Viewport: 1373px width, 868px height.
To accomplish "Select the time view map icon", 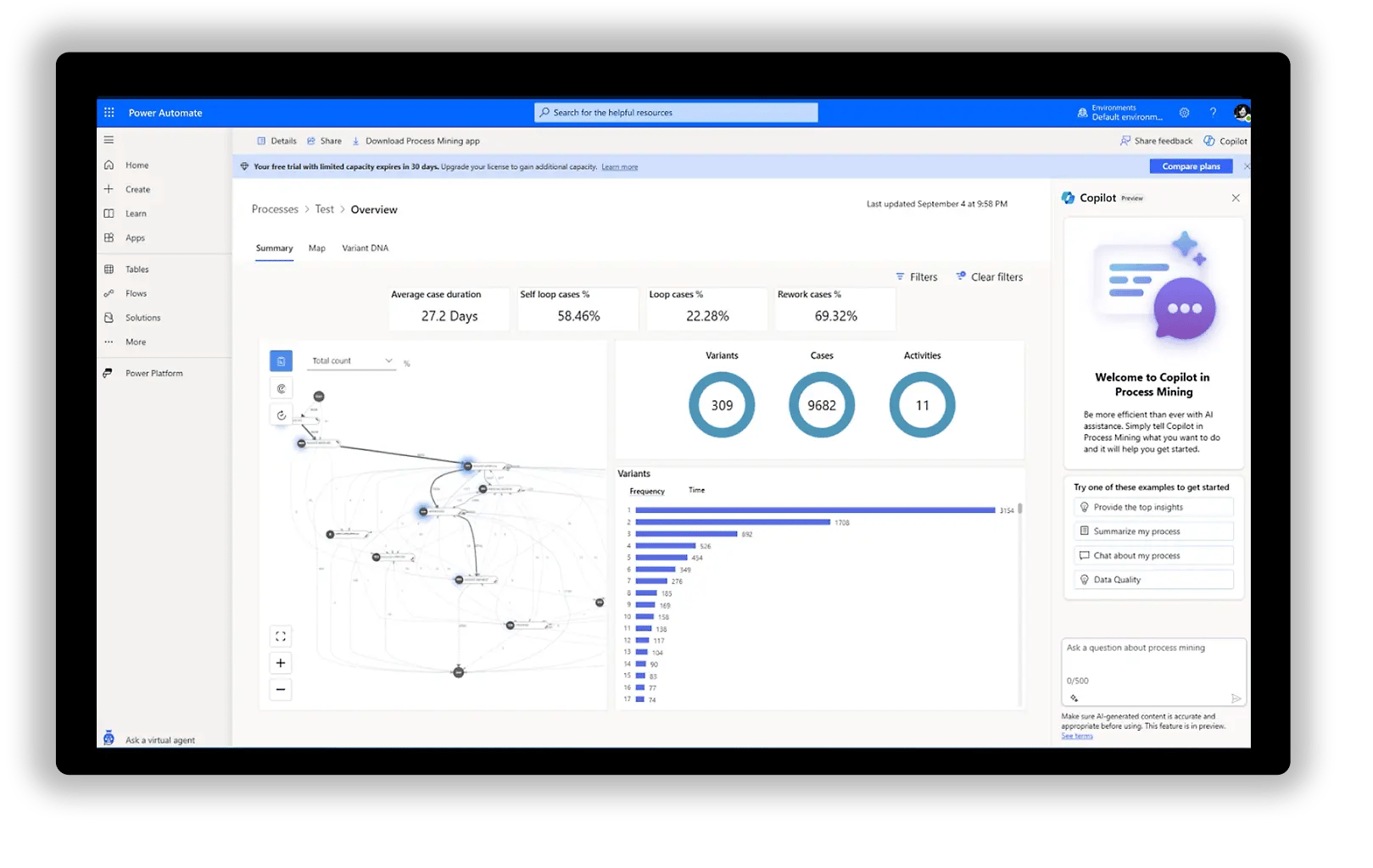I will [x=281, y=415].
